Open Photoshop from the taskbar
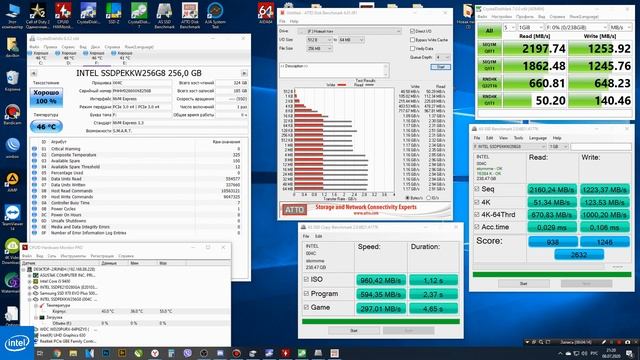The width and height of the screenshot is (640, 360). (106, 353)
